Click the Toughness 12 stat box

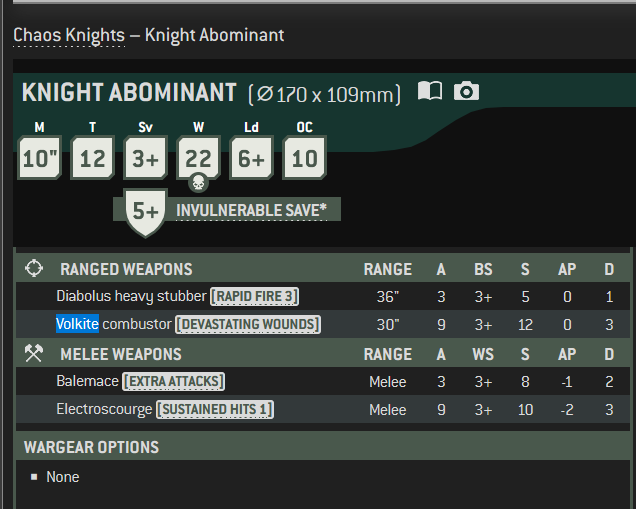(x=92, y=157)
